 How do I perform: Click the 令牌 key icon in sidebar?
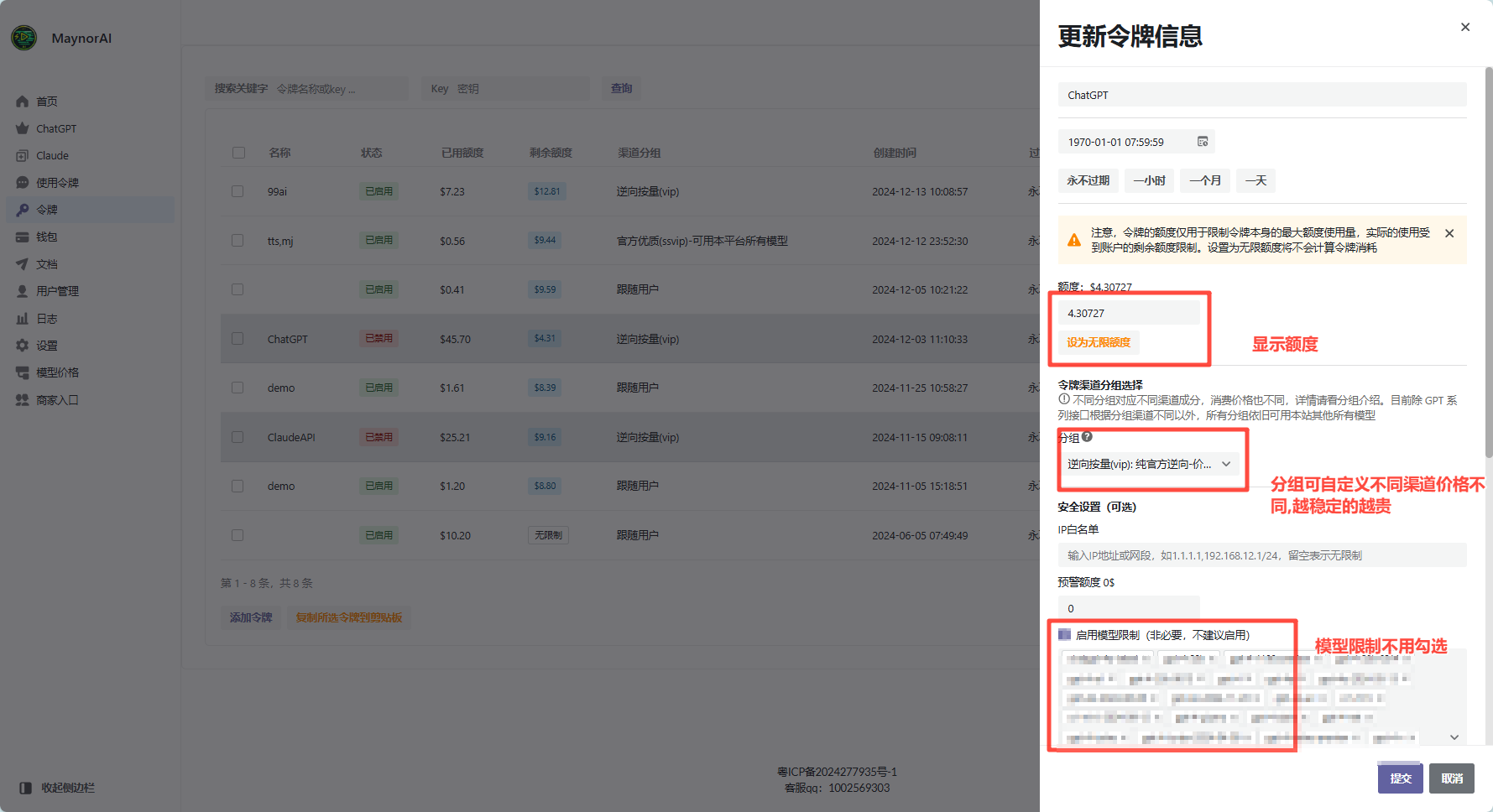pyautogui.click(x=23, y=210)
